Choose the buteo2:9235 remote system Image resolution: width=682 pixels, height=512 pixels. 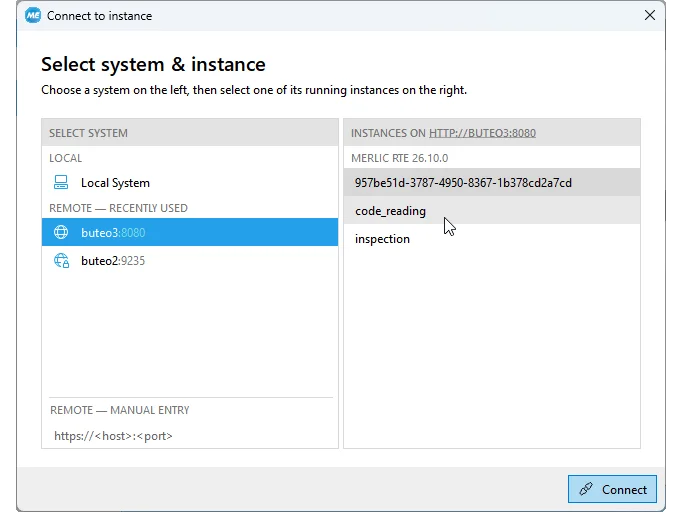point(190,261)
